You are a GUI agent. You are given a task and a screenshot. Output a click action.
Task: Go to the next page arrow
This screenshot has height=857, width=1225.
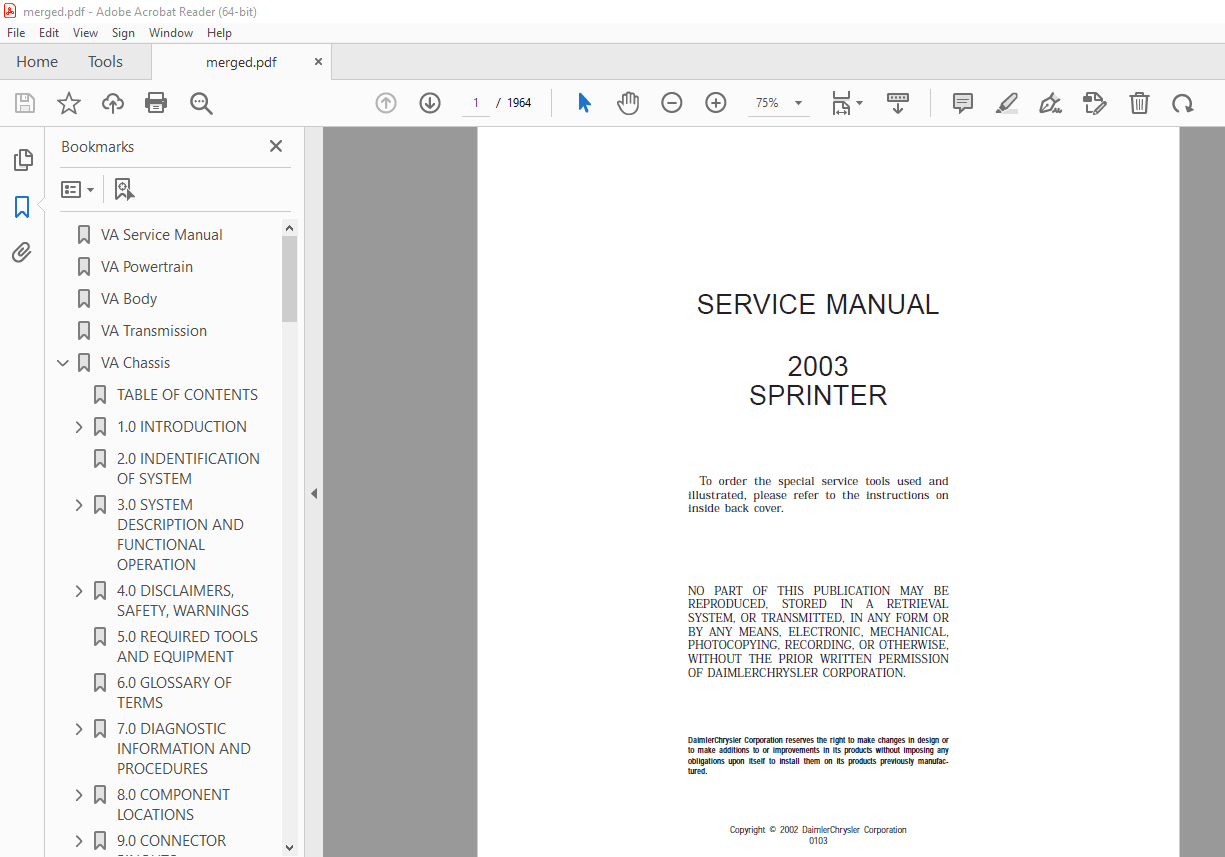tap(429, 102)
